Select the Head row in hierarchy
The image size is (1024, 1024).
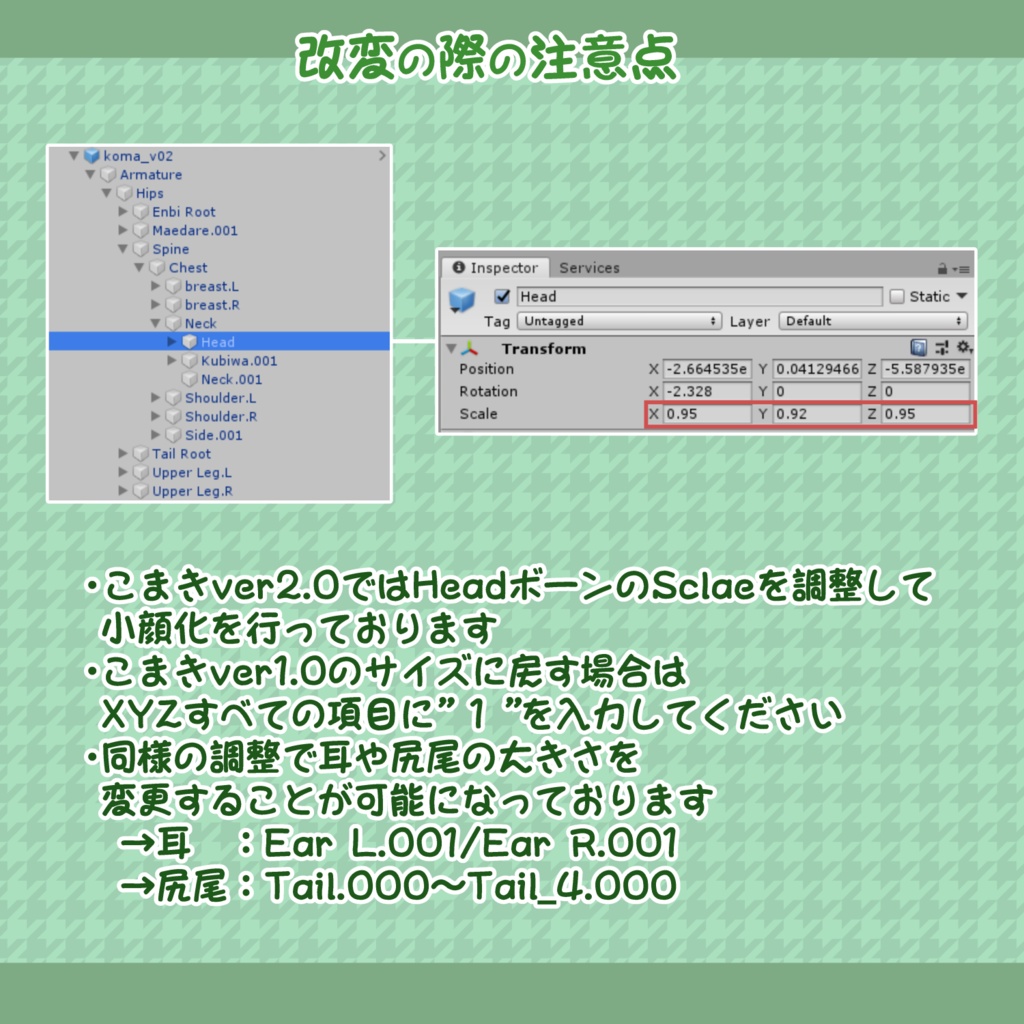219,342
